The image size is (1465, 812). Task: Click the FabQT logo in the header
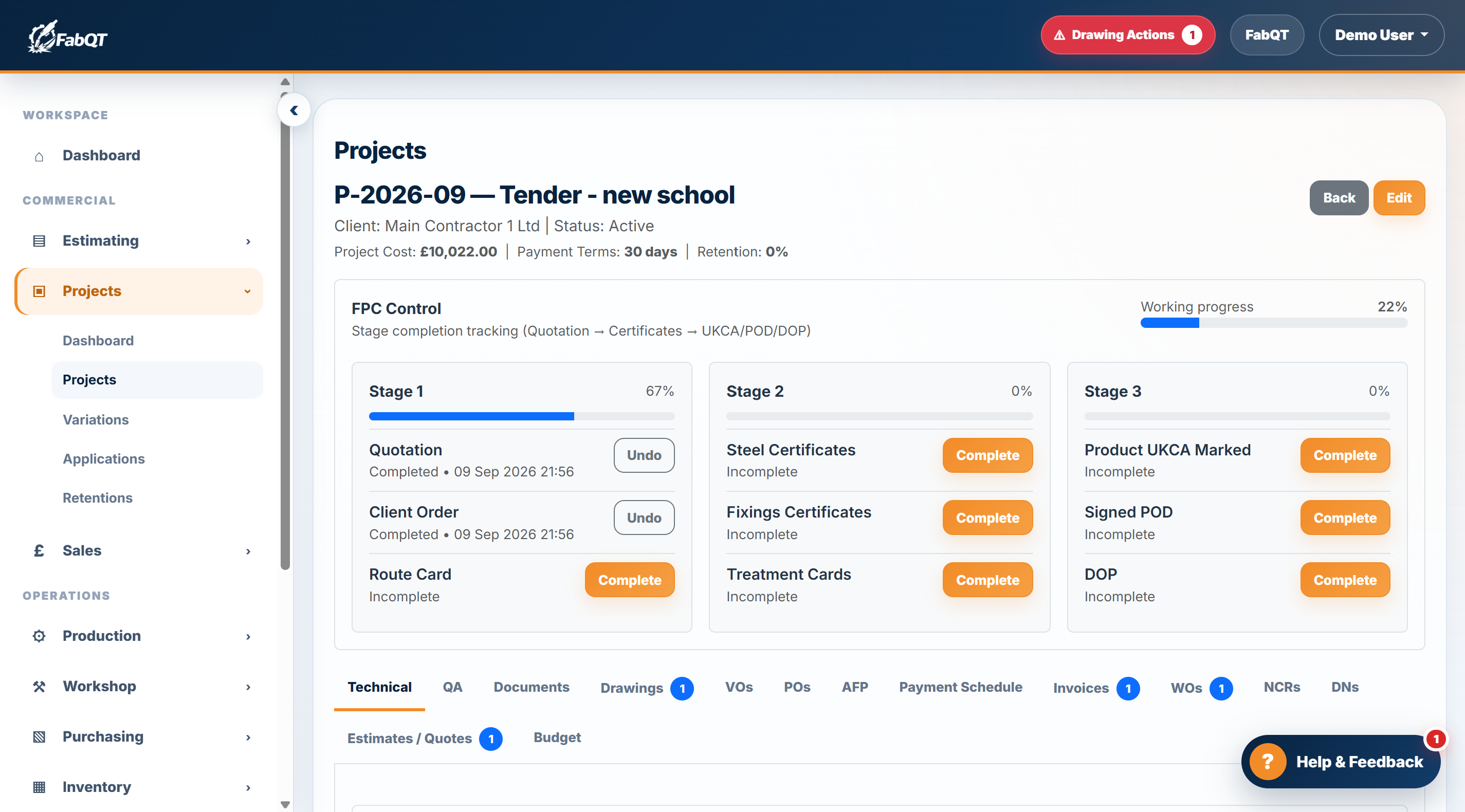point(67,37)
